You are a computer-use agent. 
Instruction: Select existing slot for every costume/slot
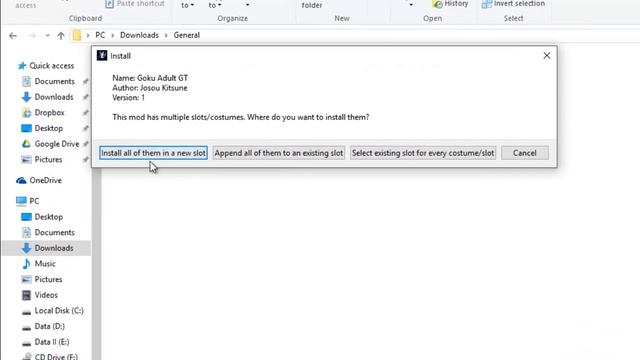tap(423, 153)
